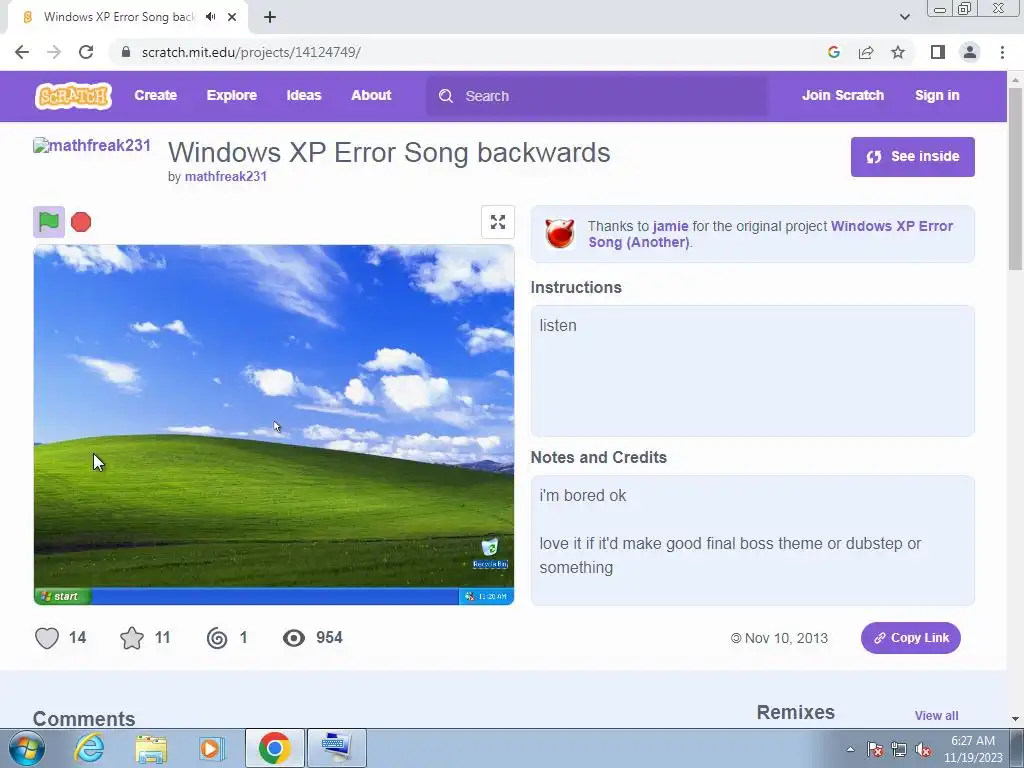Screen dimensions: 1024x768
Task: Enter fullscreen mode for the project stage
Action: (x=498, y=222)
